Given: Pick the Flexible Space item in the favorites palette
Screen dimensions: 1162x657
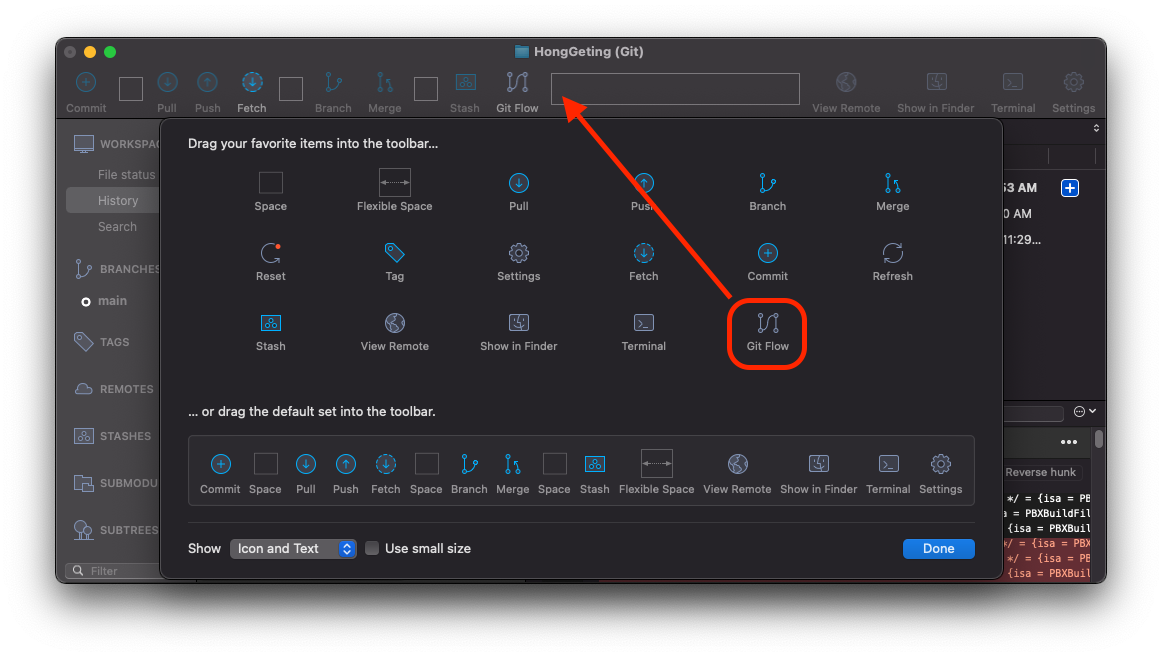Looking at the screenshot, I should (x=394, y=191).
